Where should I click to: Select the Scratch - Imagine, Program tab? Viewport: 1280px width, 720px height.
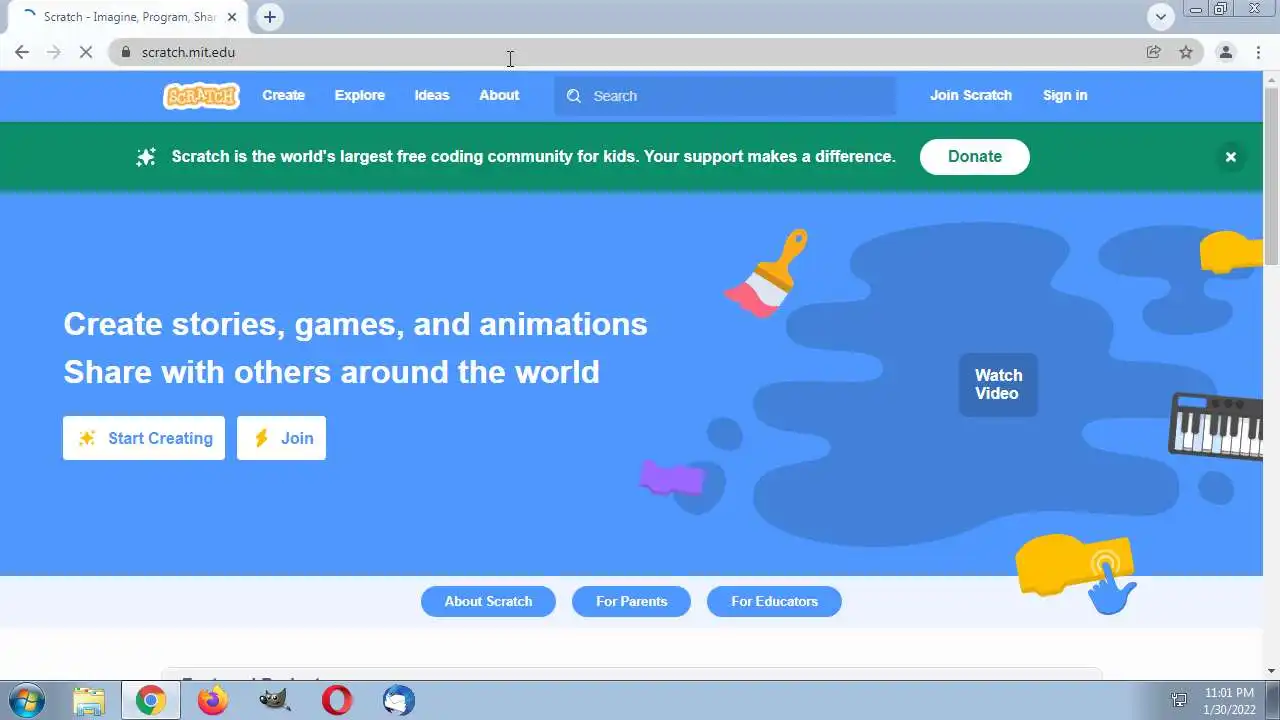(x=128, y=17)
